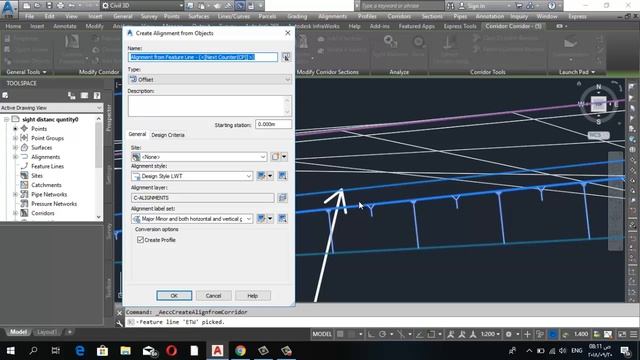This screenshot has width=640, height=360.
Task: Select Surfaces in Toolspace tree
Action: (42, 147)
